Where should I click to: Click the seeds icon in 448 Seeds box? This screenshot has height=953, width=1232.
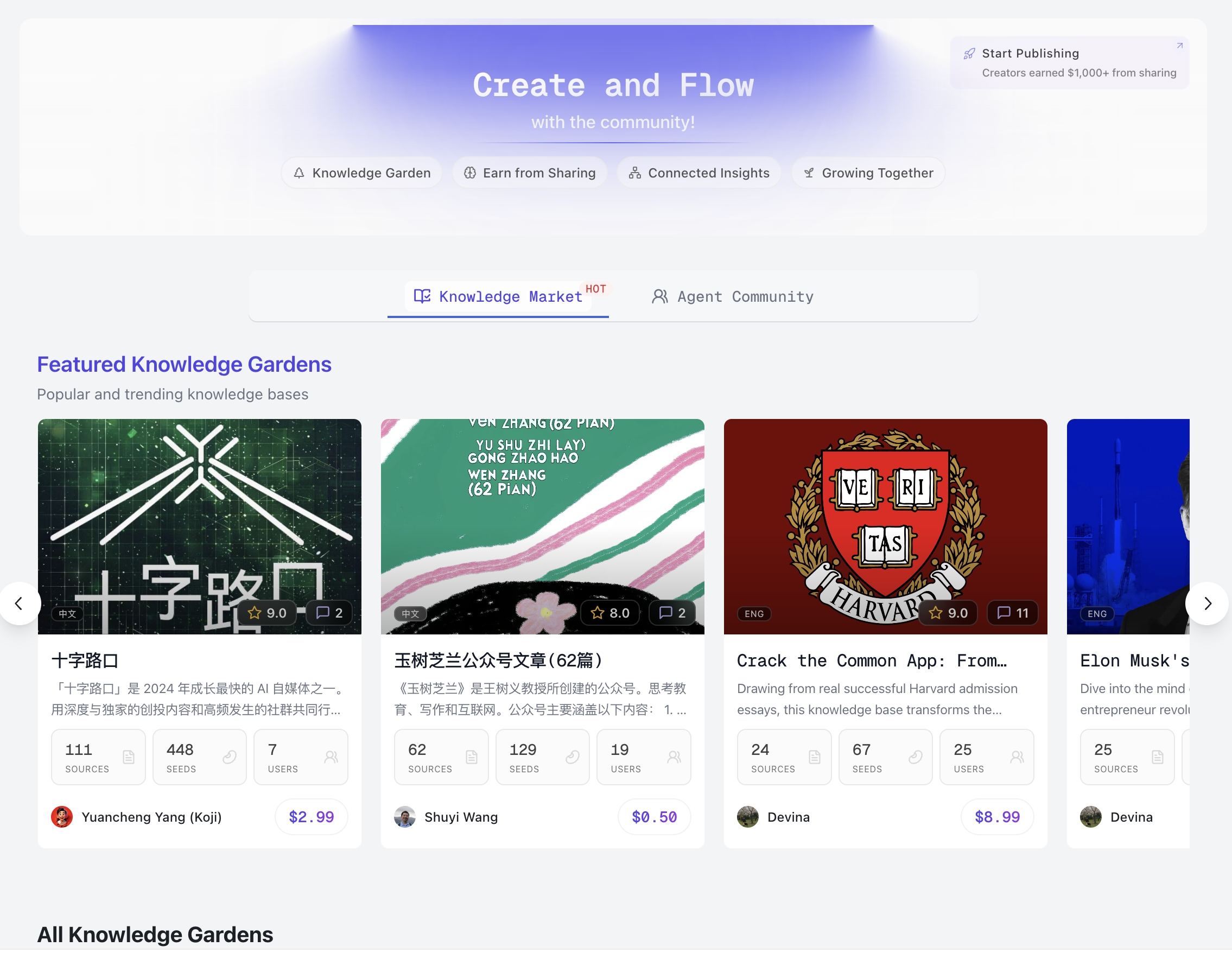(230, 757)
